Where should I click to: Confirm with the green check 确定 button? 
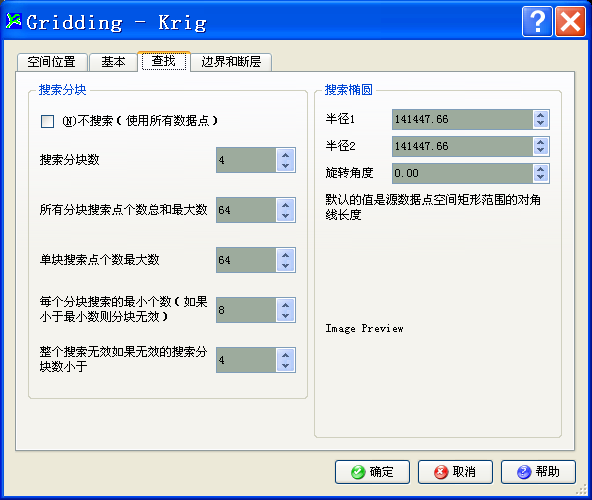pyautogui.click(x=372, y=472)
